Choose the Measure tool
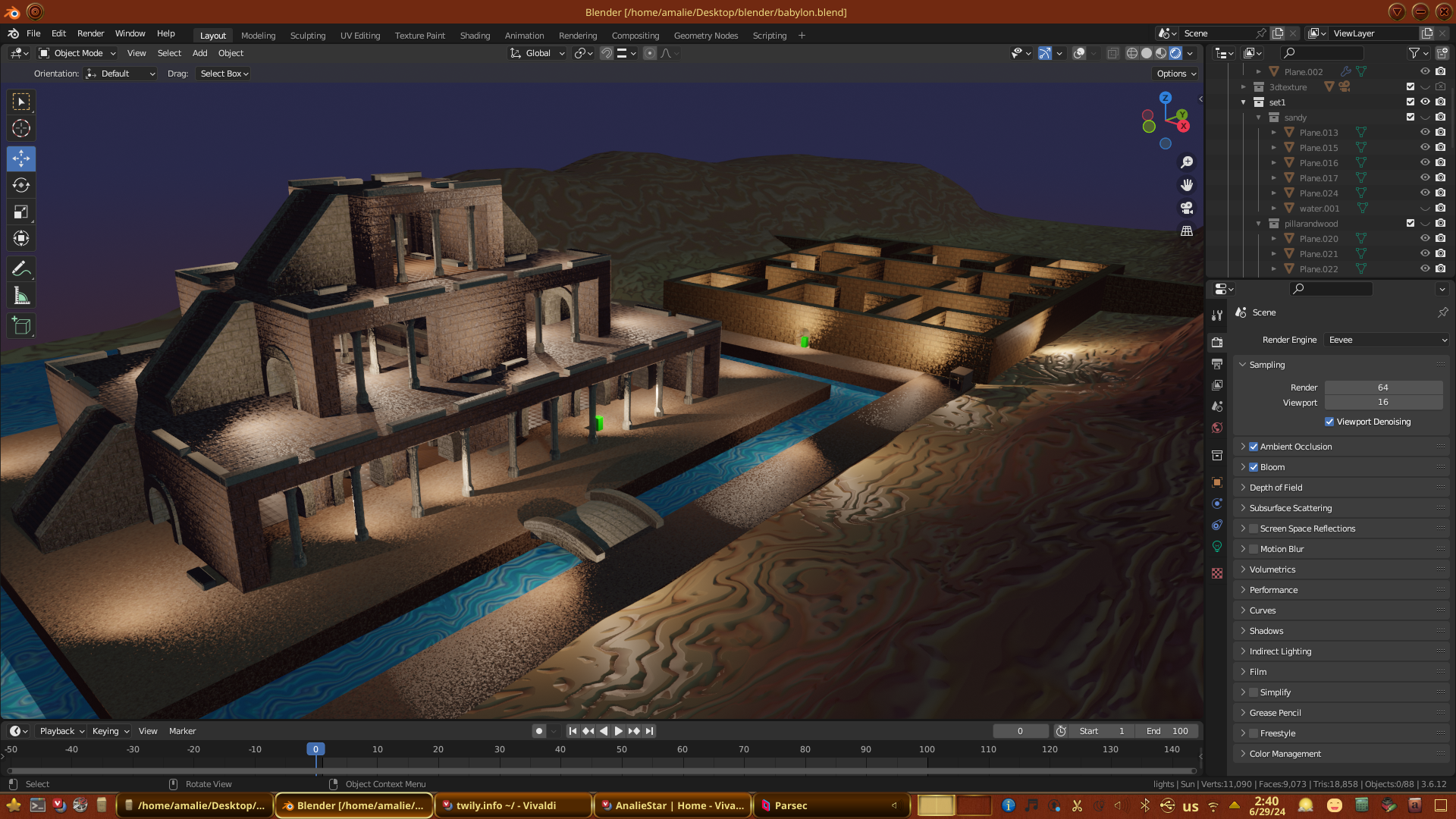 click(x=21, y=296)
